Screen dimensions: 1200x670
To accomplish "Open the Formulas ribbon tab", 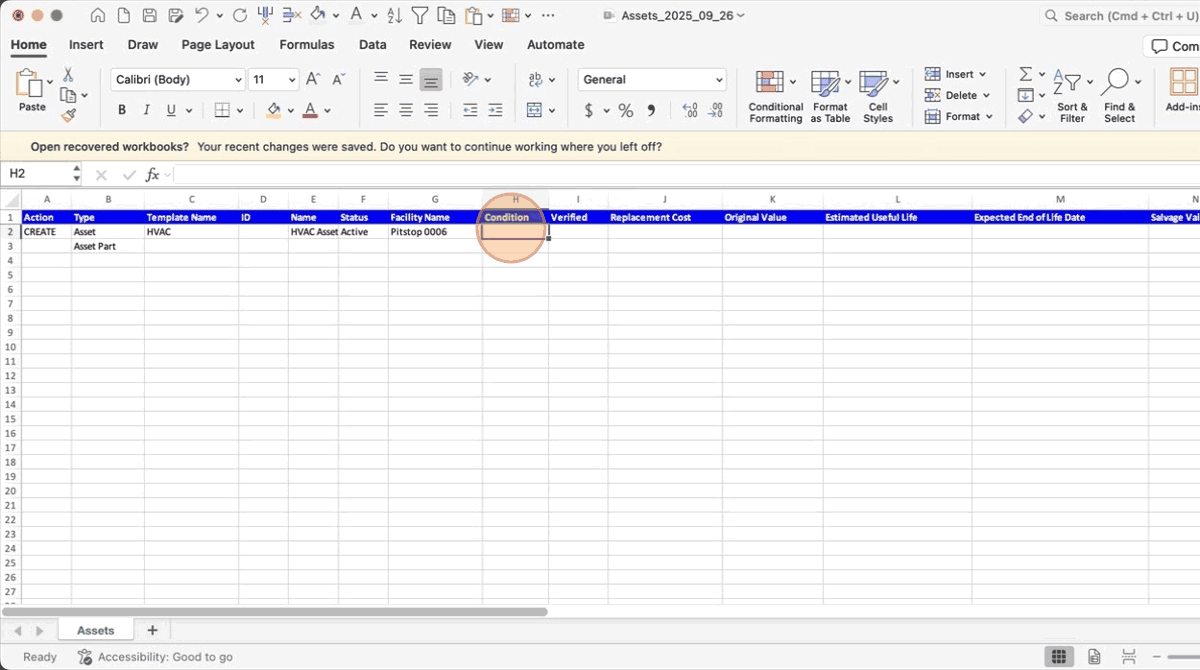I will click(306, 45).
